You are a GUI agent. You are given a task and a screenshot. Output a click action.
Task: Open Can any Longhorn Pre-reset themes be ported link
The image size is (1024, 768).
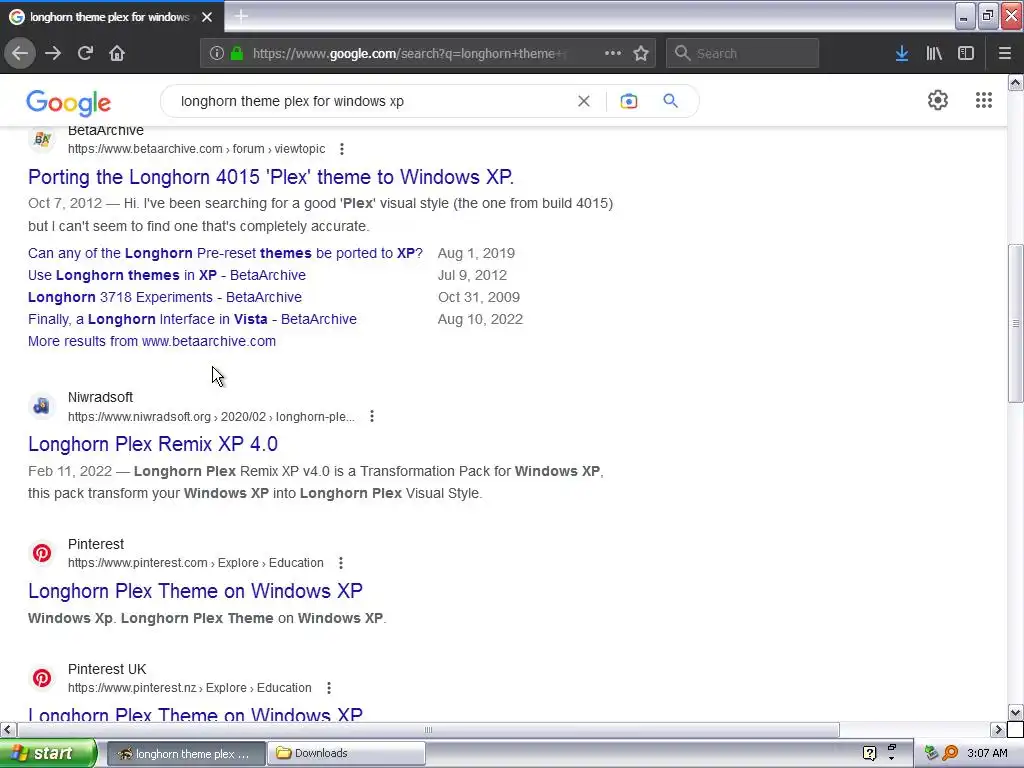225,253
